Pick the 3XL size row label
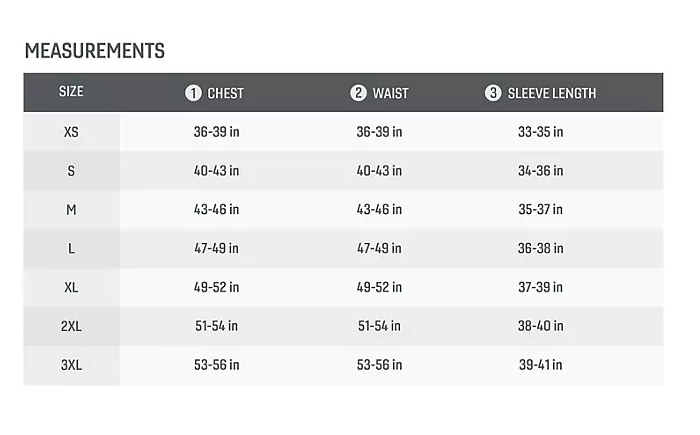 click(71, 365)
